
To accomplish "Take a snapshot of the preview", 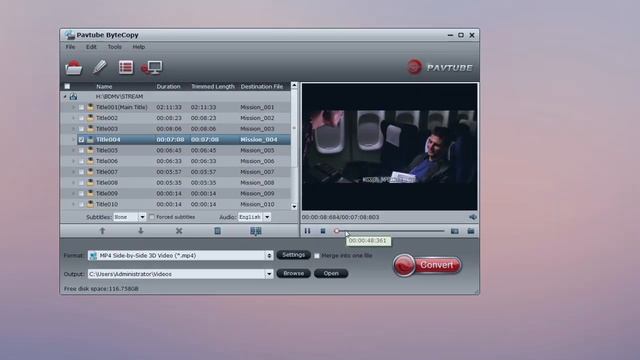I will tap(455, 231).
